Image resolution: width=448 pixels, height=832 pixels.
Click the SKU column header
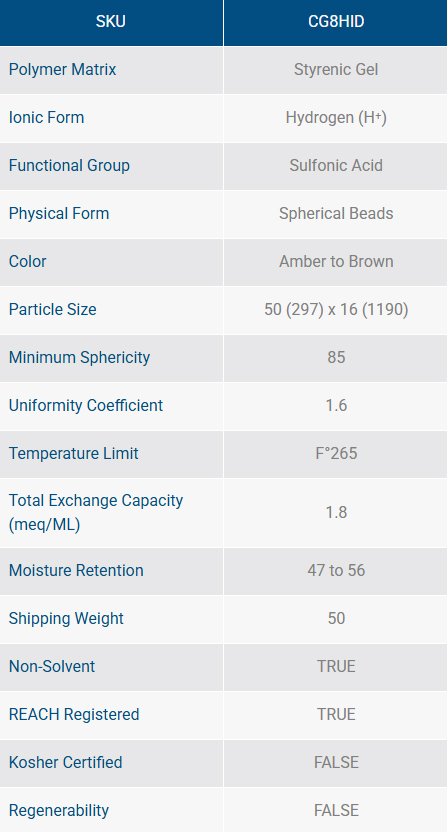tap(111, 22)
